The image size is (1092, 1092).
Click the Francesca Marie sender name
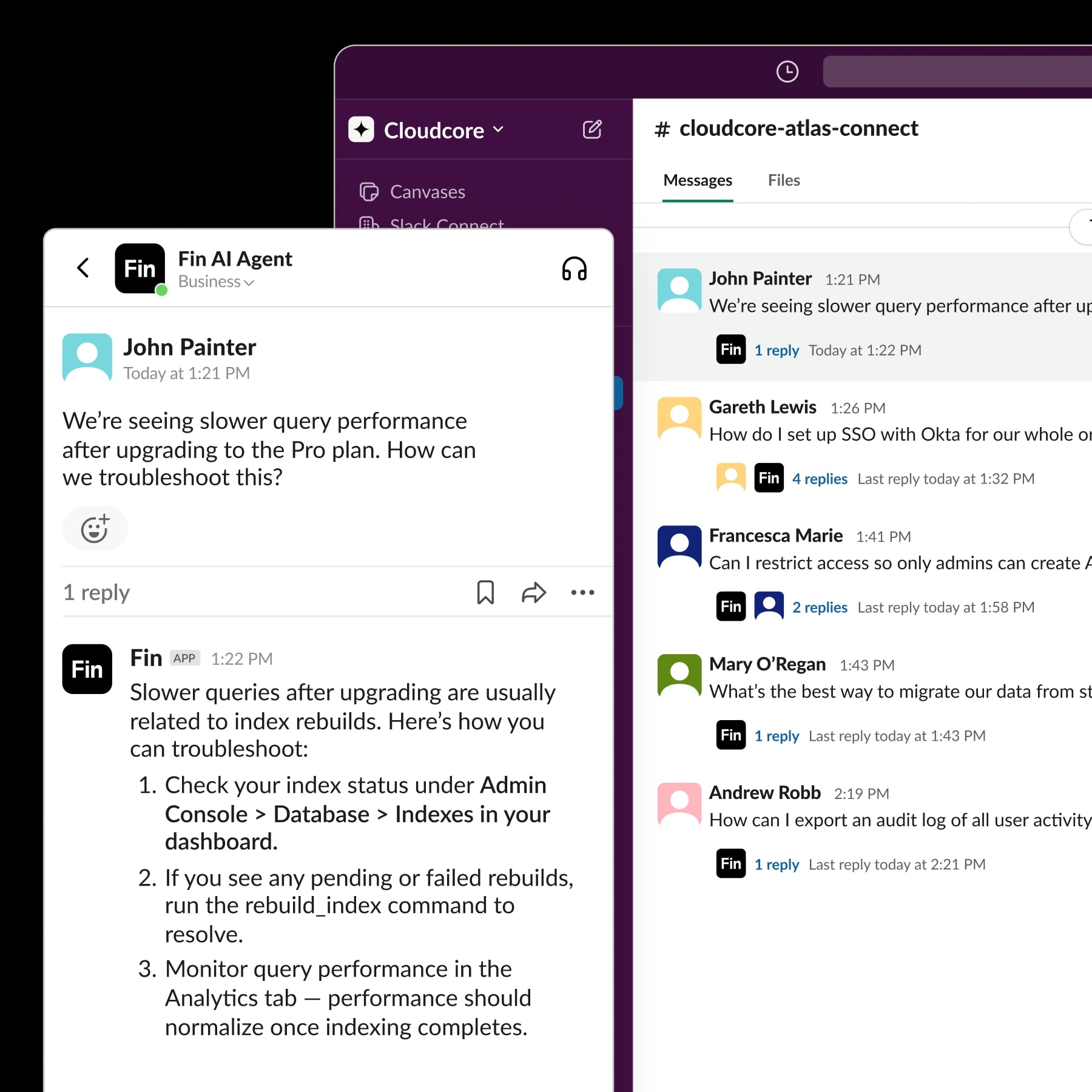(776, 536)
